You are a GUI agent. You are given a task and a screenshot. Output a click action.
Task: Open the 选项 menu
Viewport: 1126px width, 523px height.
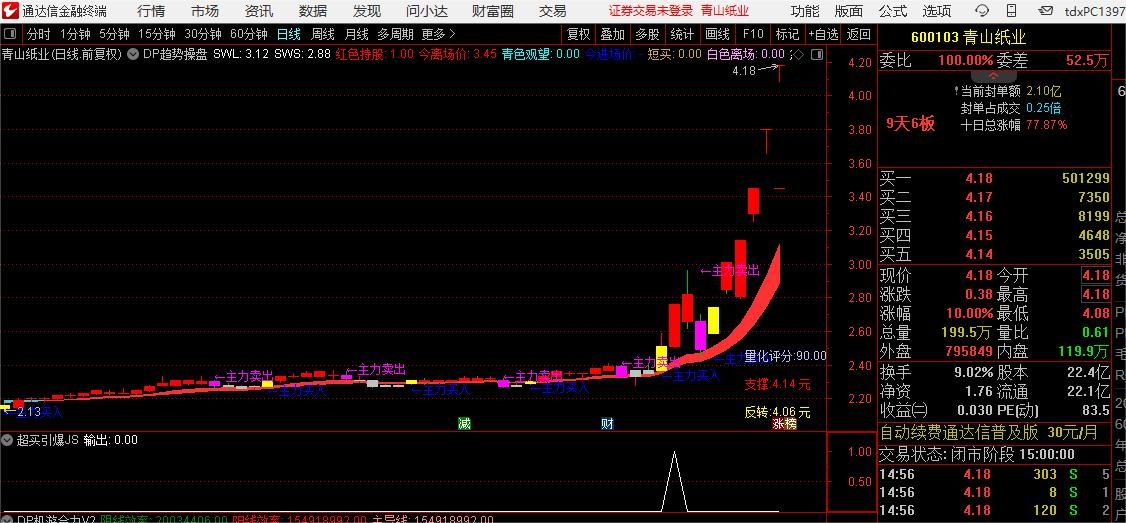coord(937,11)
